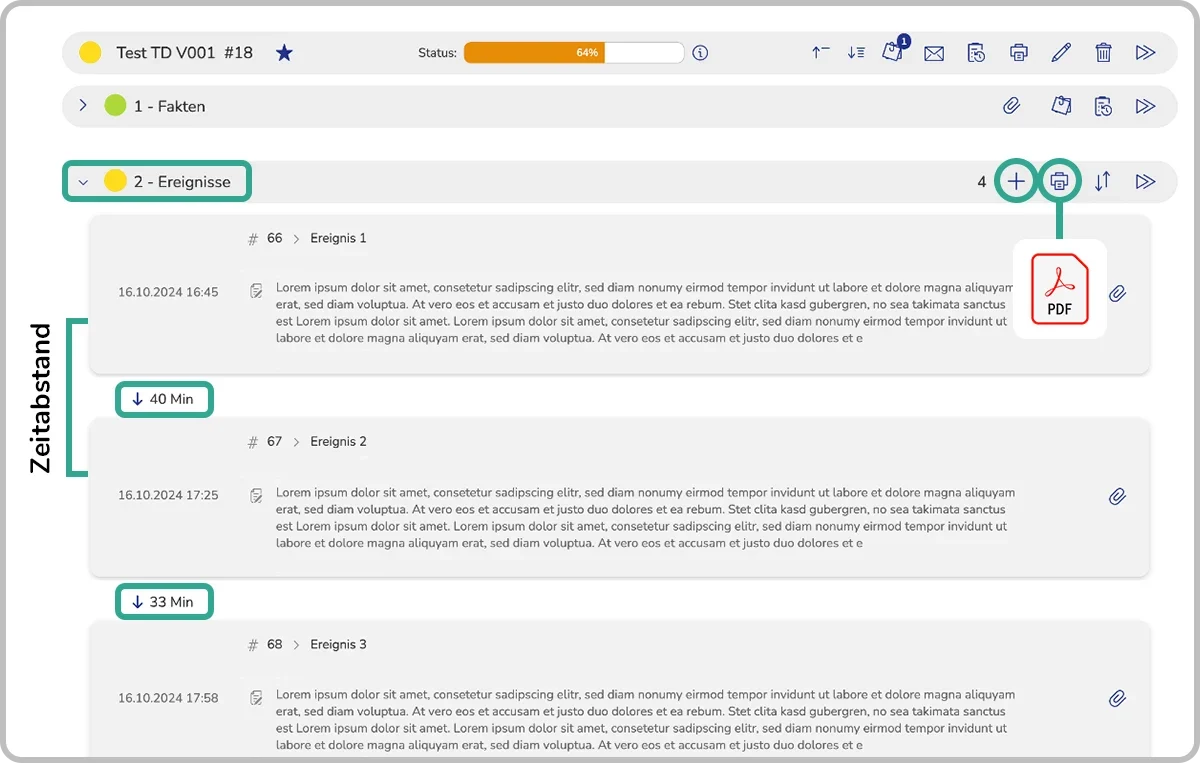Click the yellow status dot of Test TD V001

point(90,53)
